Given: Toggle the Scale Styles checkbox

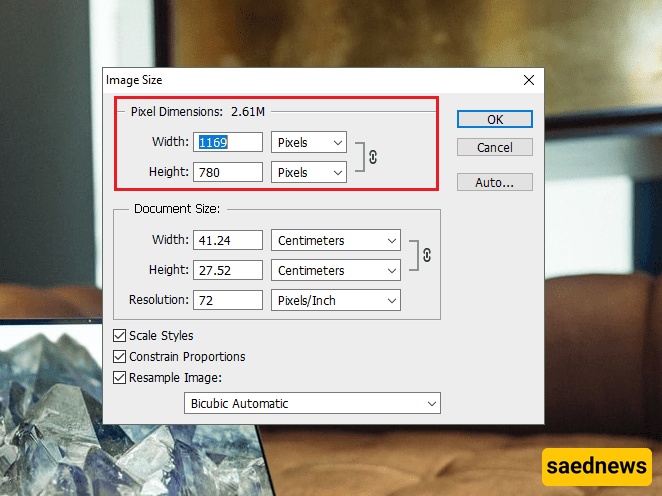Looking at the screenshot, I should (121, 336).
